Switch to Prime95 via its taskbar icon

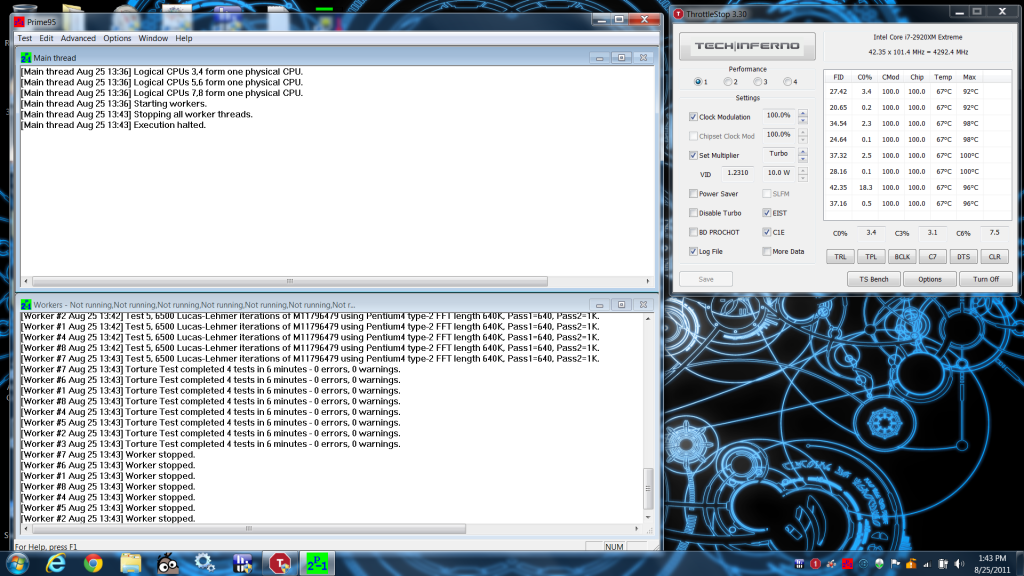coord(317,563)
